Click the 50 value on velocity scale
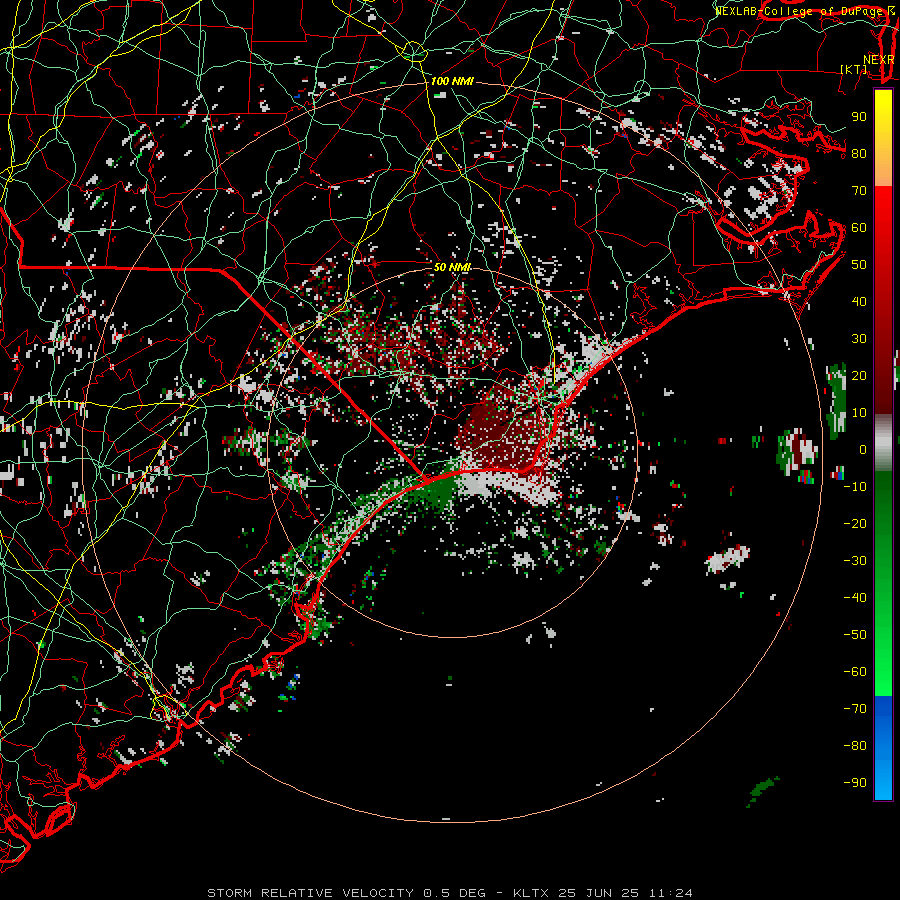 tap(859, 265)
